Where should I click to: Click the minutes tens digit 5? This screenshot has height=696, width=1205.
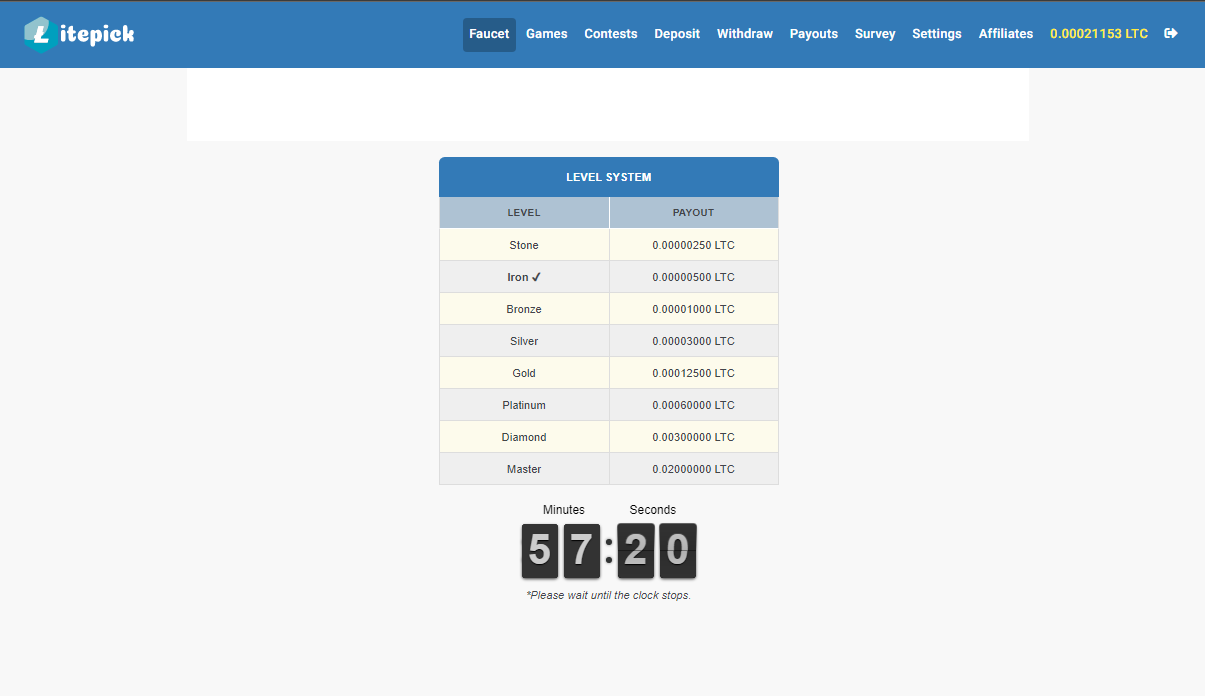[x=539, y=550]
